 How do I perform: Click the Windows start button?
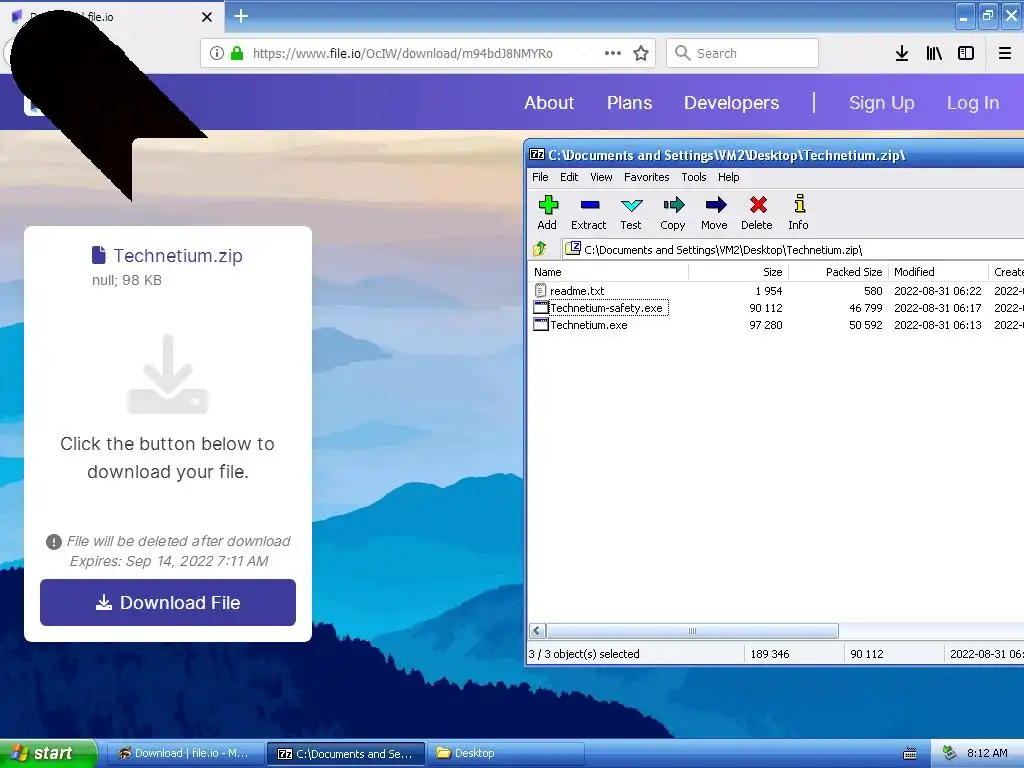(48, 753)
